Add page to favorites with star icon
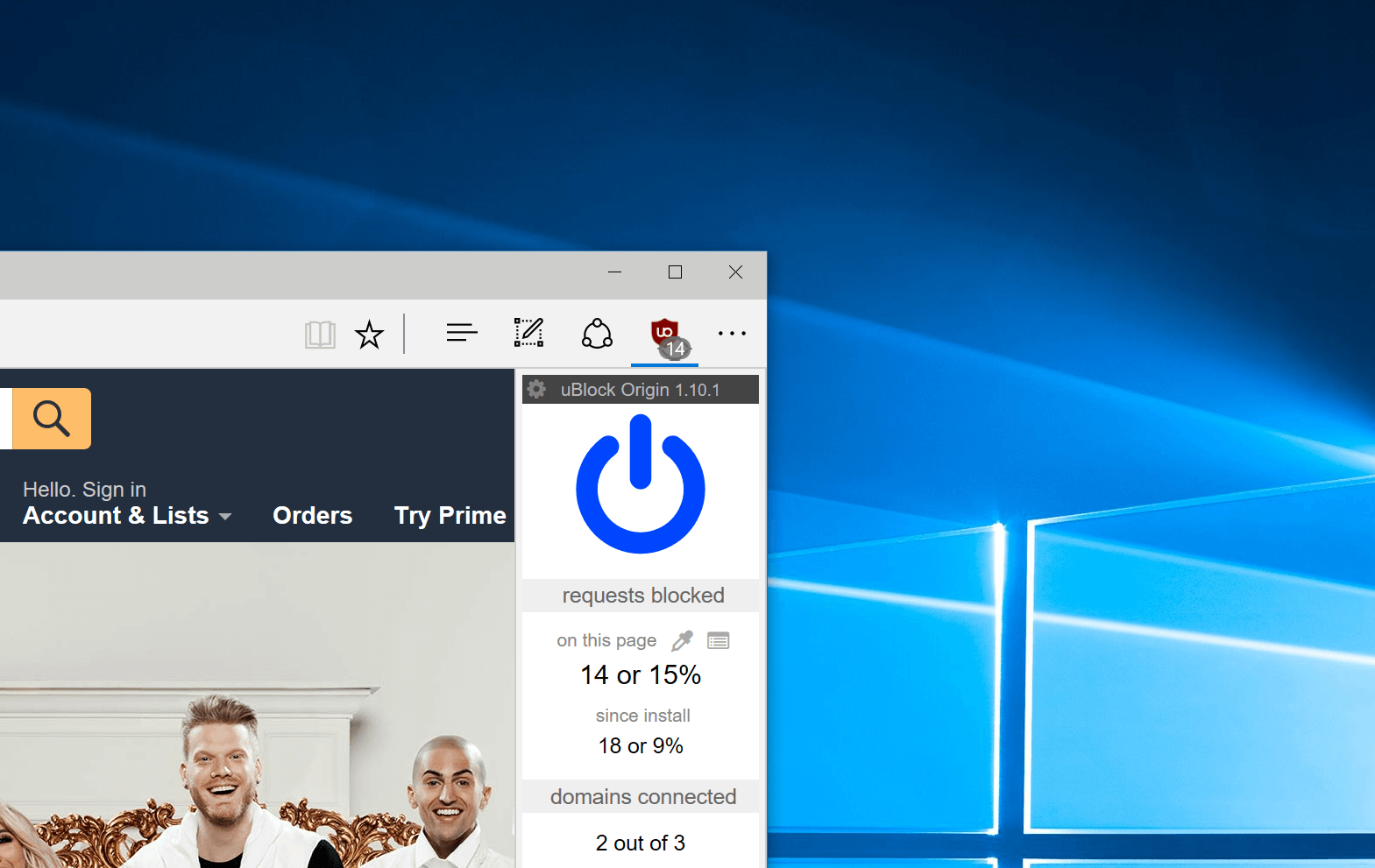This screenshot has width=1375, height=868. (369, 334)
